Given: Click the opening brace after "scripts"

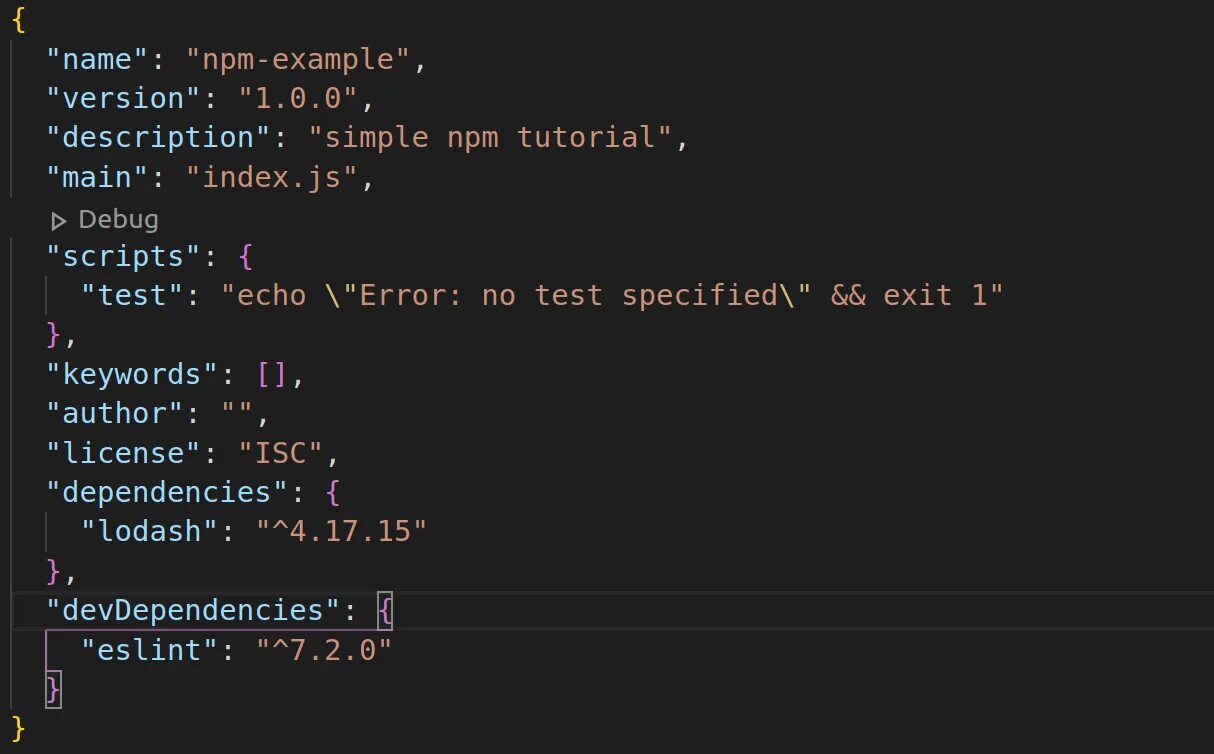Looking at the screenshot, I should [x=246, y=257].
